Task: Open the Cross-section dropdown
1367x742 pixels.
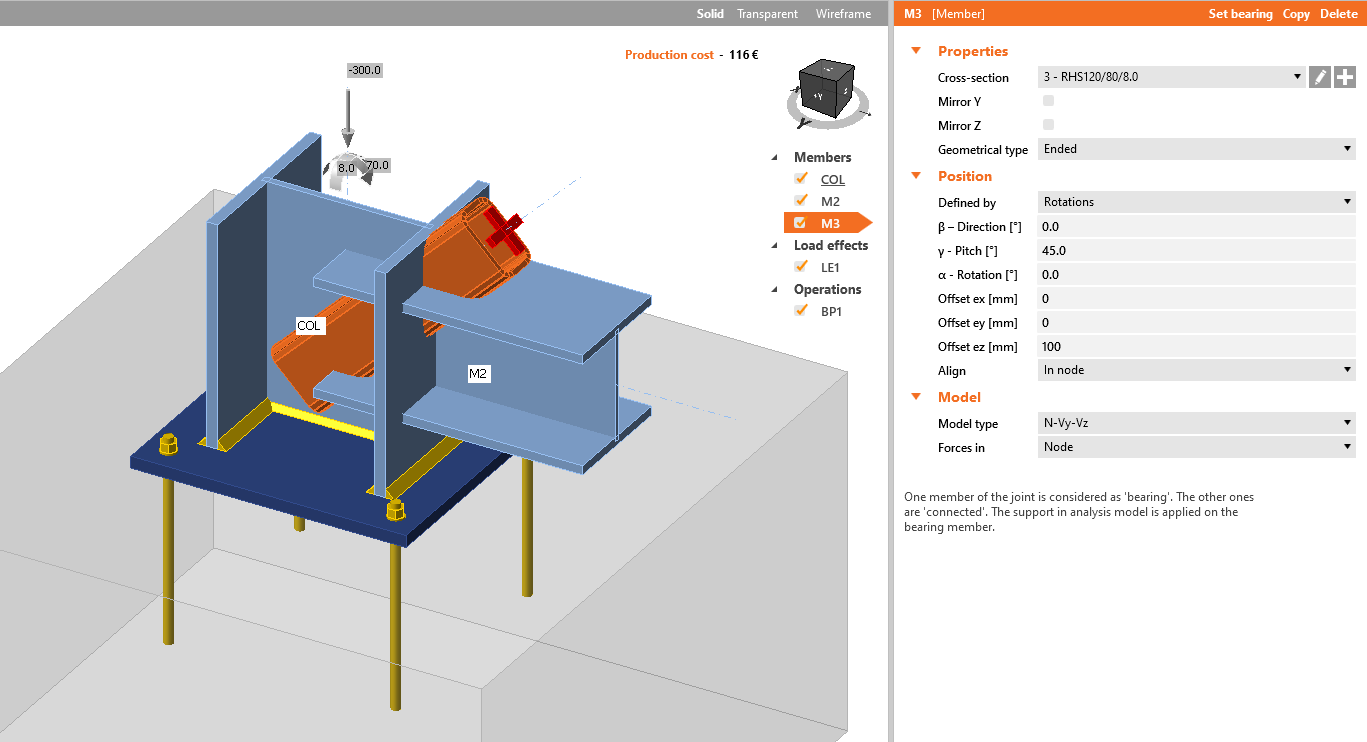Action: point(1172,77)
